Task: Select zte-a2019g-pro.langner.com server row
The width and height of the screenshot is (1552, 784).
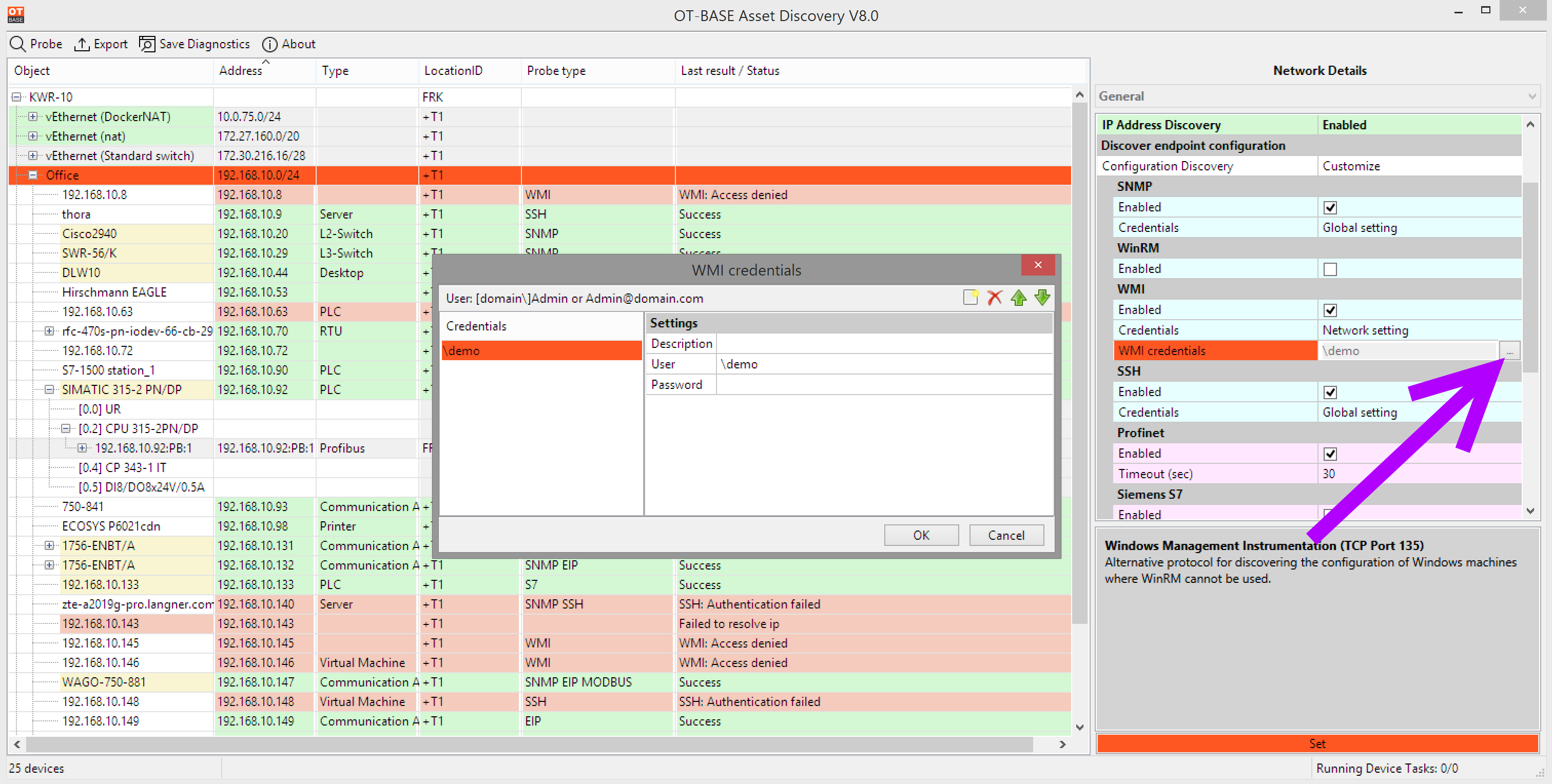Action: point(540,604)
